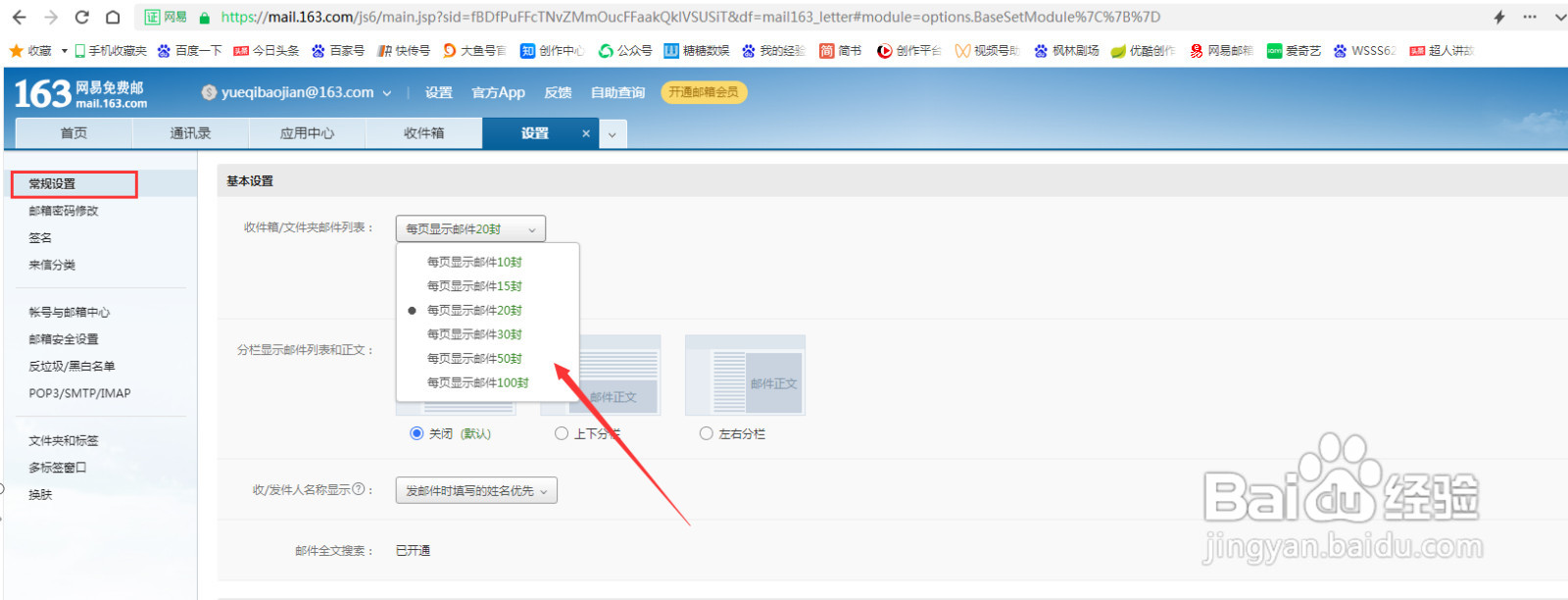Select the 关闭 (默认) radio button
Image resolution: width=1568 pixels, height=600 pixels.
tap(416, 433)
